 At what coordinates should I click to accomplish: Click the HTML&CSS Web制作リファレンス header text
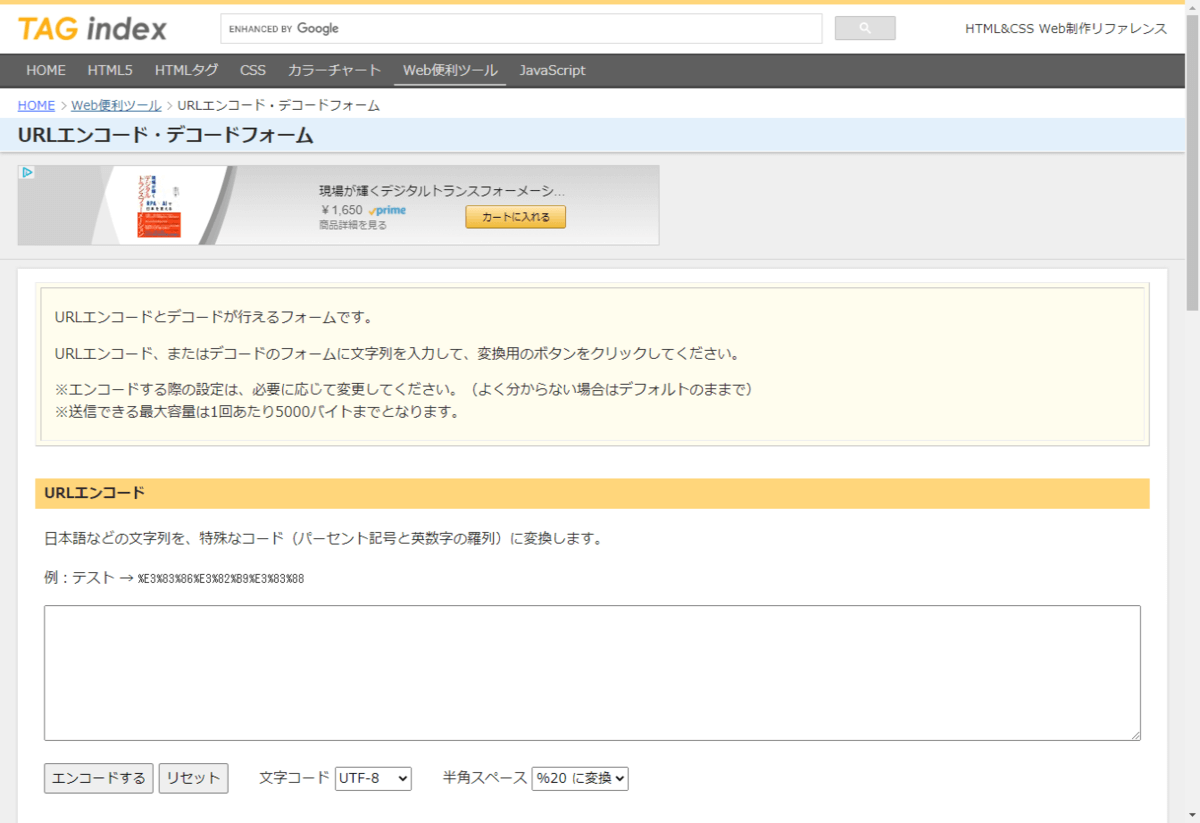[x=1066, y=29]
